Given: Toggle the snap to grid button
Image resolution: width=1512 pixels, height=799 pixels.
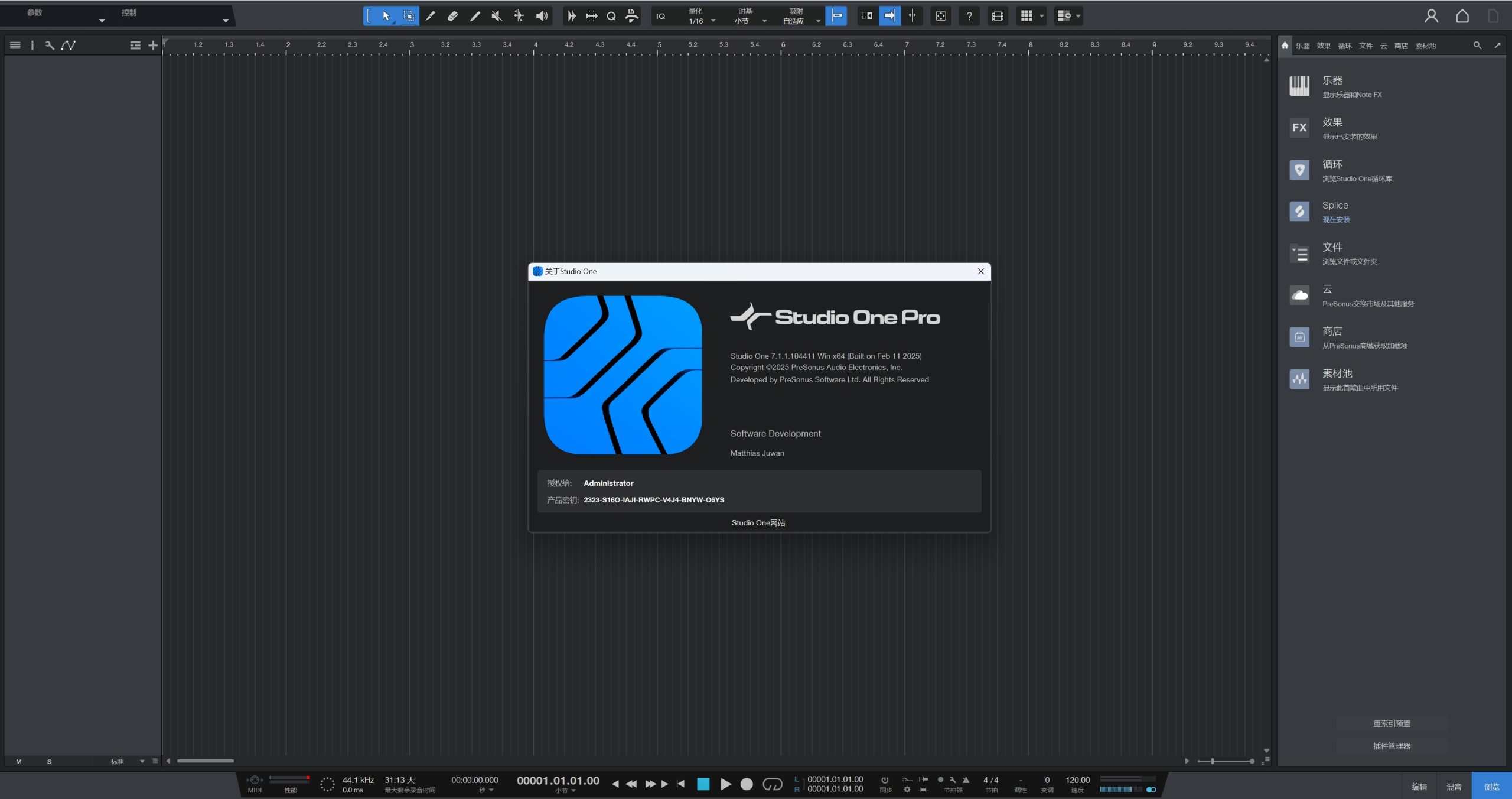Looking at the screenshot, I should point(836,16).
